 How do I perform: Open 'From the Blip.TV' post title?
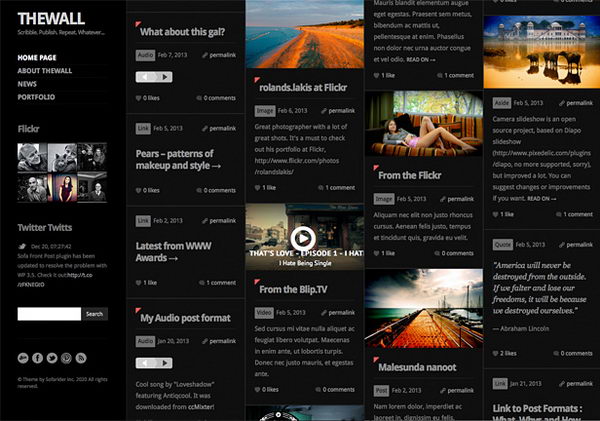tap(293, 289)
